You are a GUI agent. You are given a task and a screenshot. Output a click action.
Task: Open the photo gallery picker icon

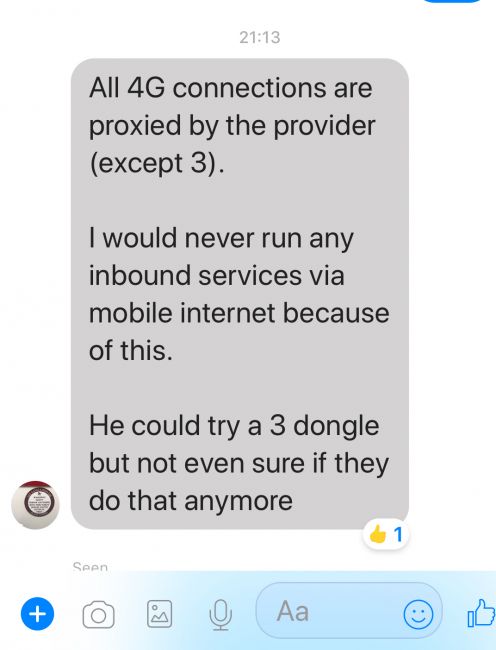pyautogui.click(x=160, y=614)
